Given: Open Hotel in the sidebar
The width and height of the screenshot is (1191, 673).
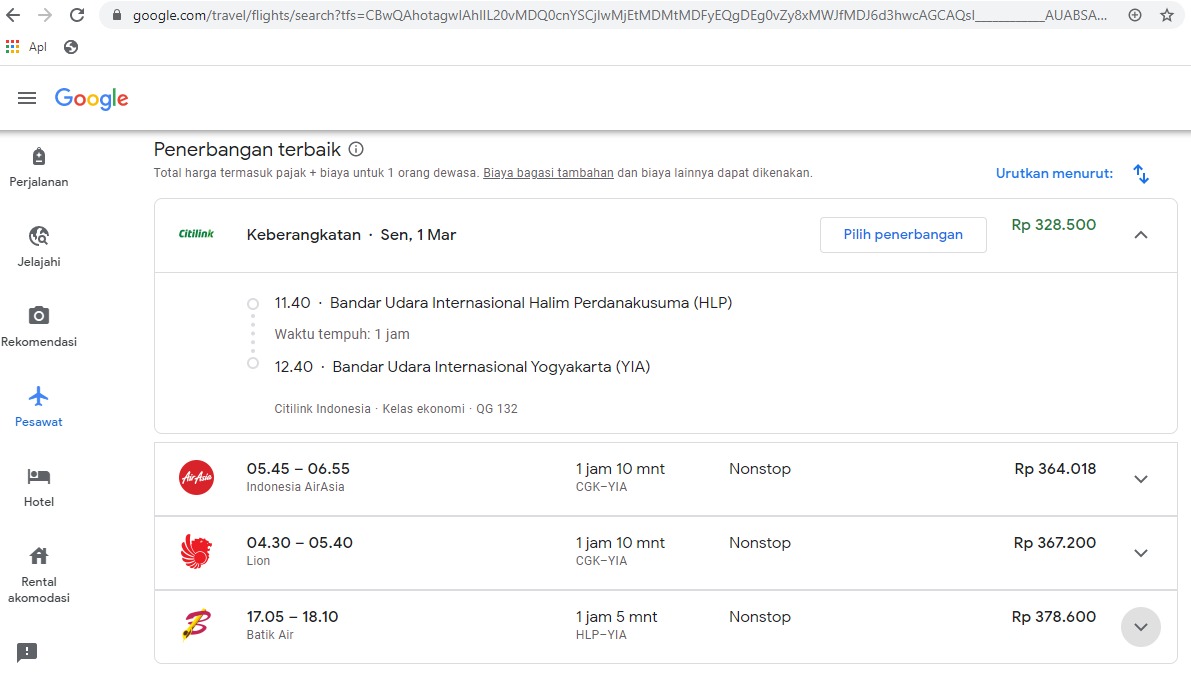Looking at the screenshot, I should 39,487.
